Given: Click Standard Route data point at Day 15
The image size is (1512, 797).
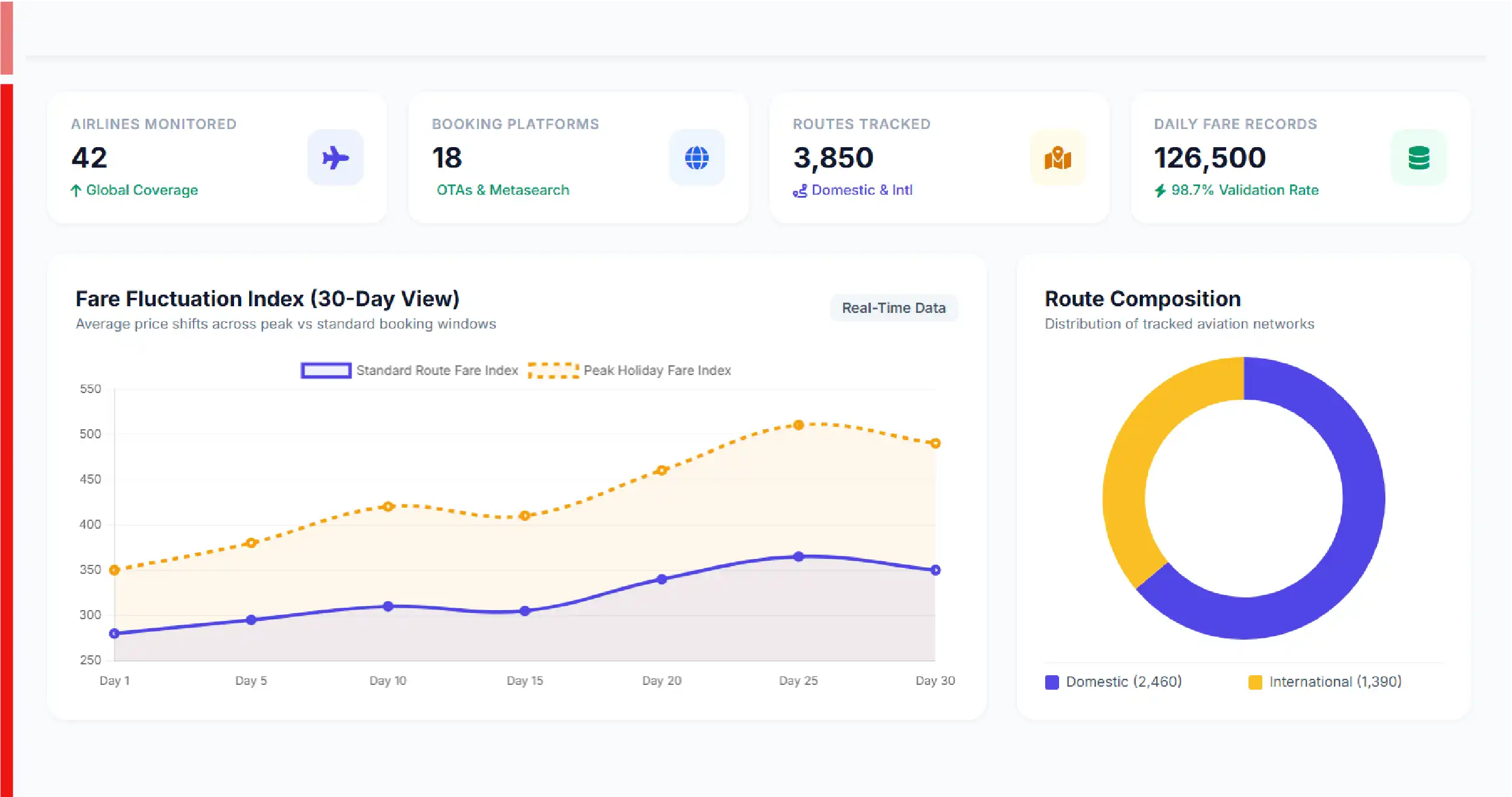Looking at the screenshot, I should point(525,611).
